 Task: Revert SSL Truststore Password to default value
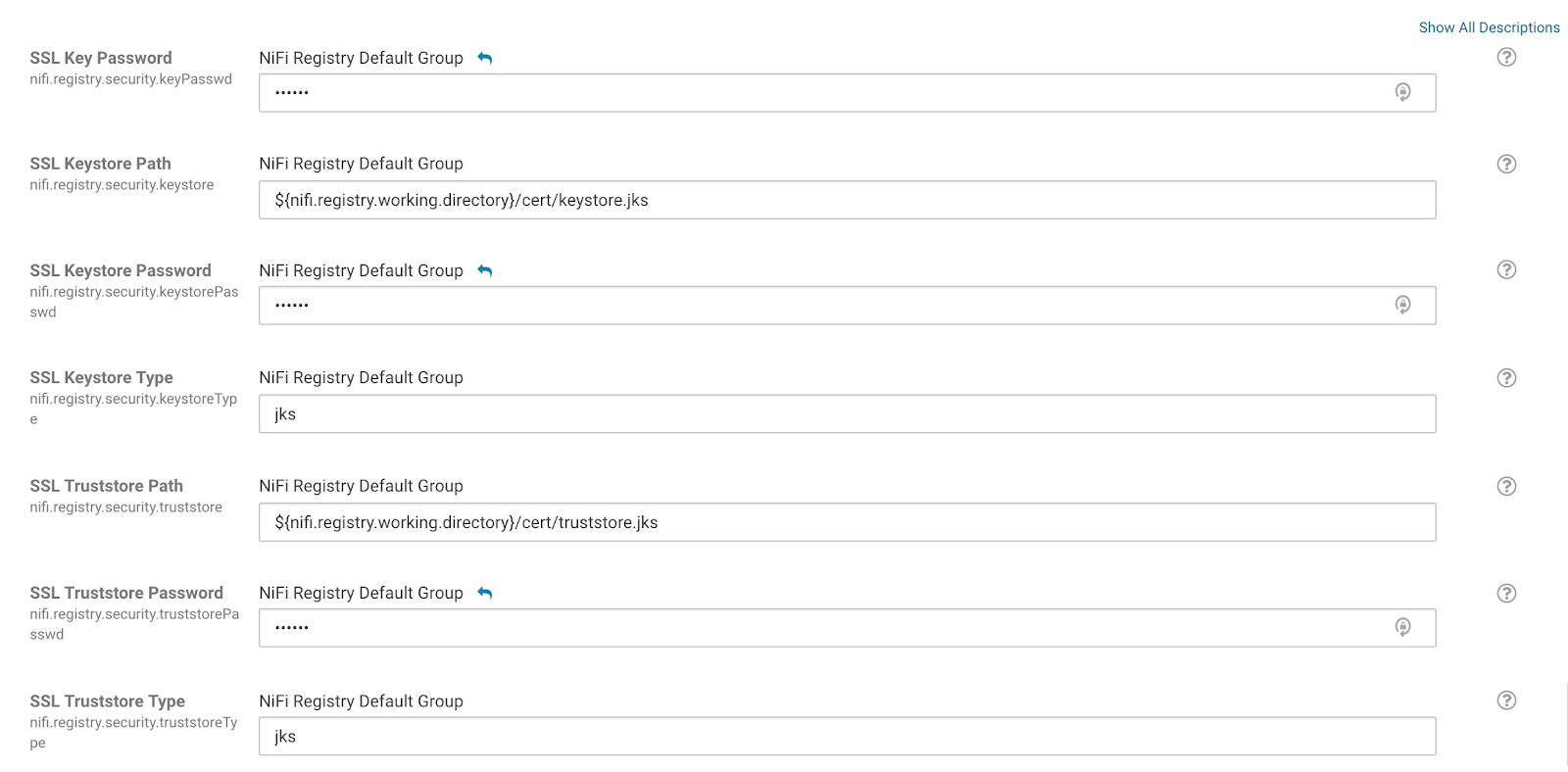[x=485, y=594]
